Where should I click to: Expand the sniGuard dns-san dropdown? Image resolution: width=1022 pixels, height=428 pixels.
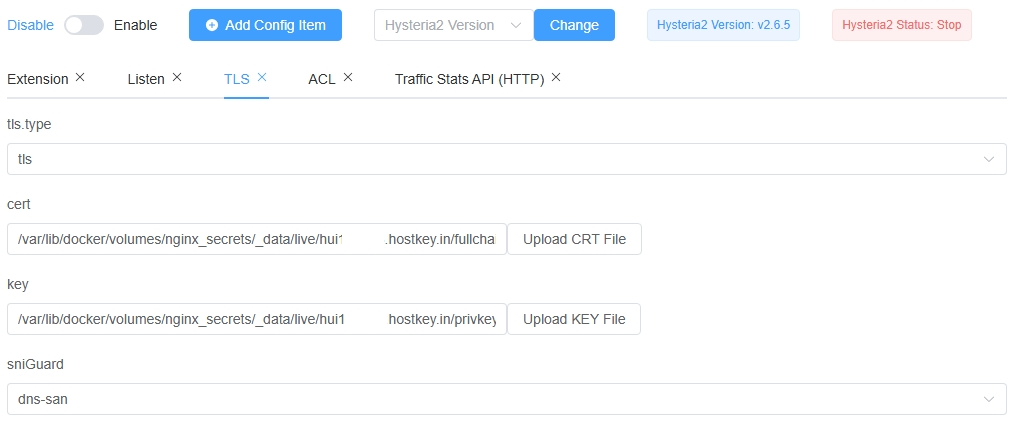(506, 399)
